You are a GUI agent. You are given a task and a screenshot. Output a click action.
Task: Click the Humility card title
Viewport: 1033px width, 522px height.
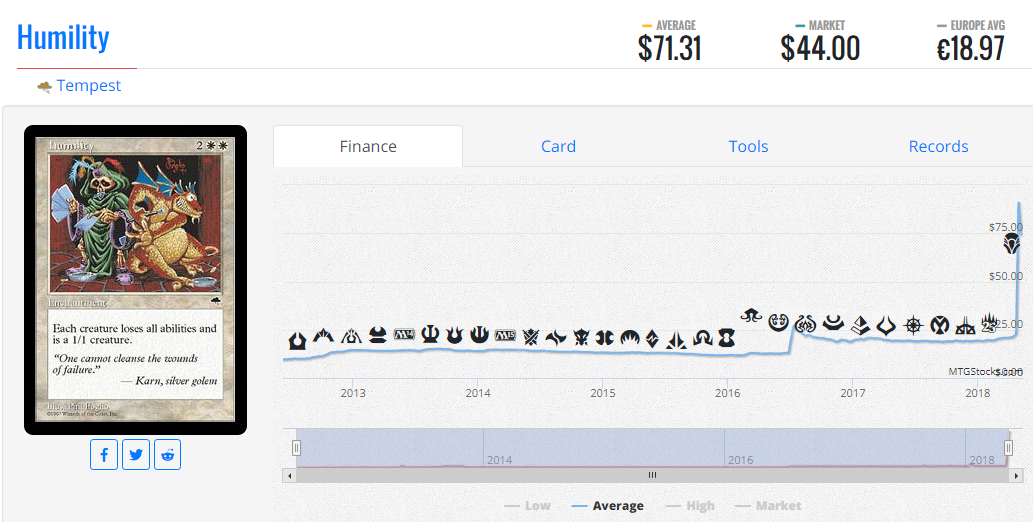63,37
